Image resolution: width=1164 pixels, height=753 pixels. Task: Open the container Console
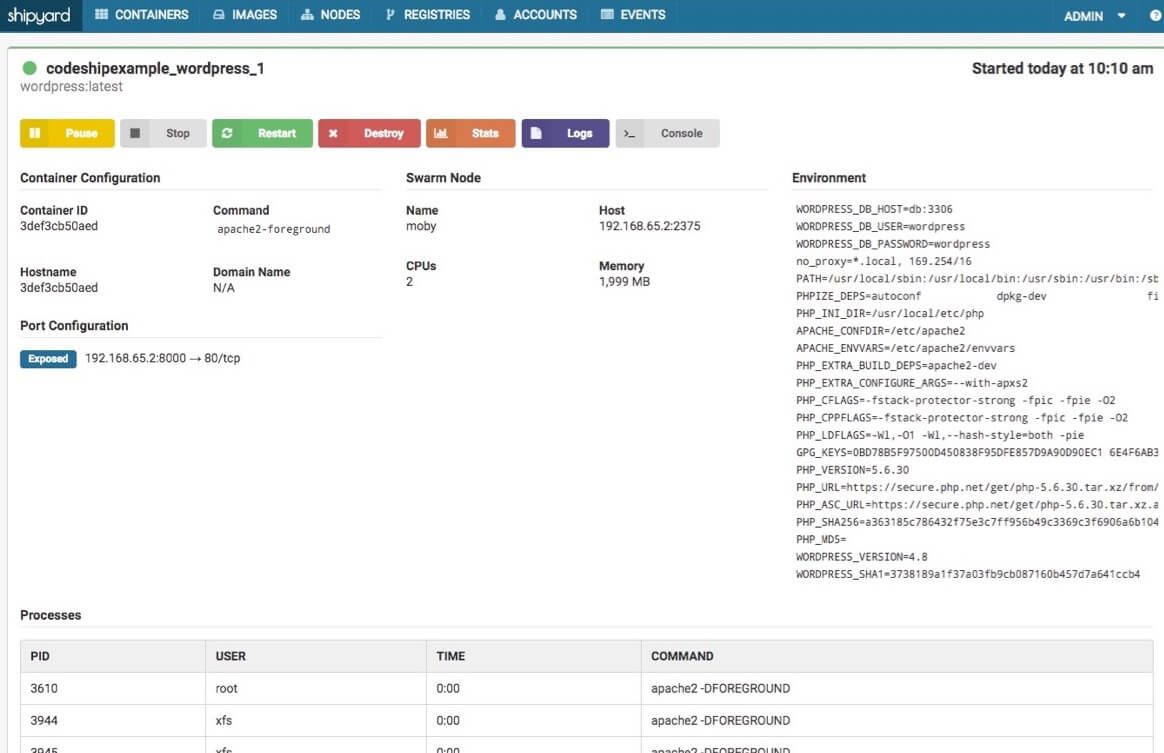(667, 133)
